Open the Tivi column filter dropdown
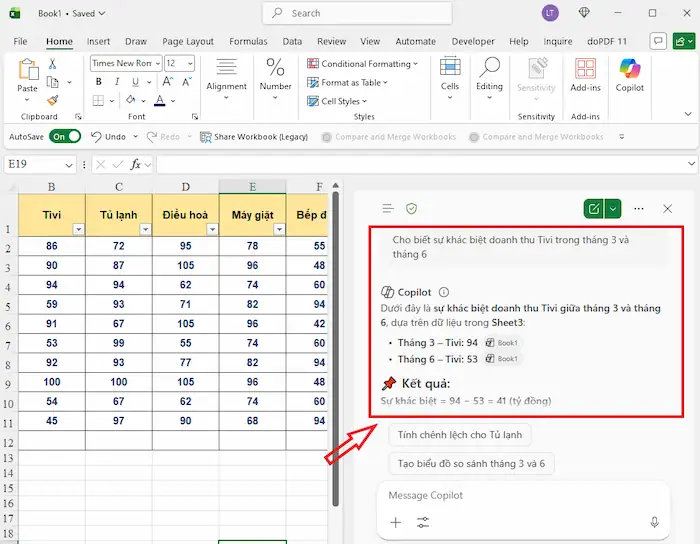The image size is (700, 544). [78, 229]
